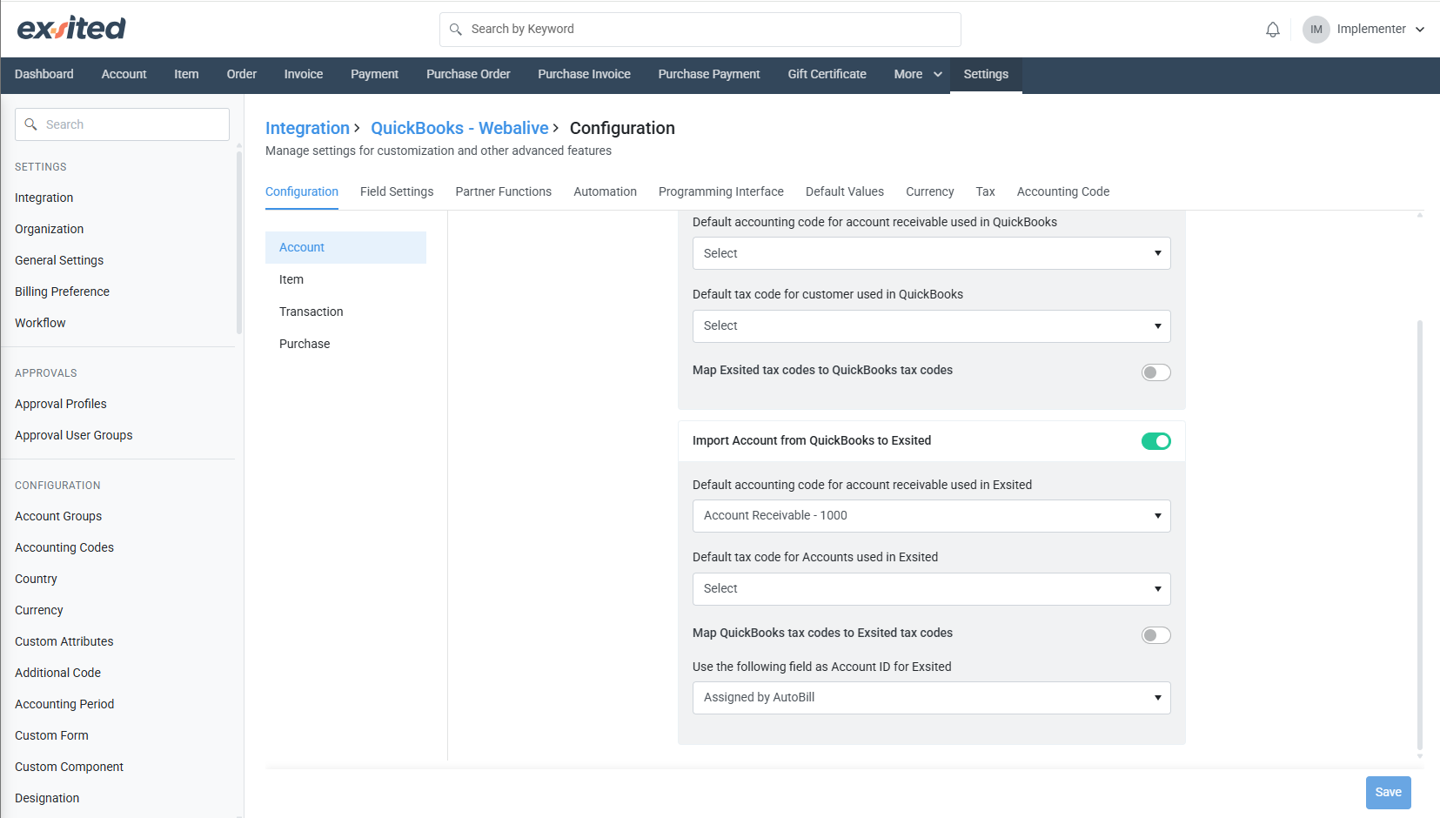Open default tax code for Accounts dropdown
1440x818 pixels.
pyautogui.click(x=931, y=589)
